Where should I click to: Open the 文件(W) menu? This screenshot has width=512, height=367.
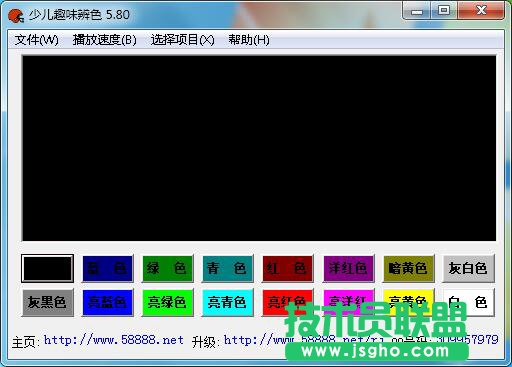click(37, 40)
